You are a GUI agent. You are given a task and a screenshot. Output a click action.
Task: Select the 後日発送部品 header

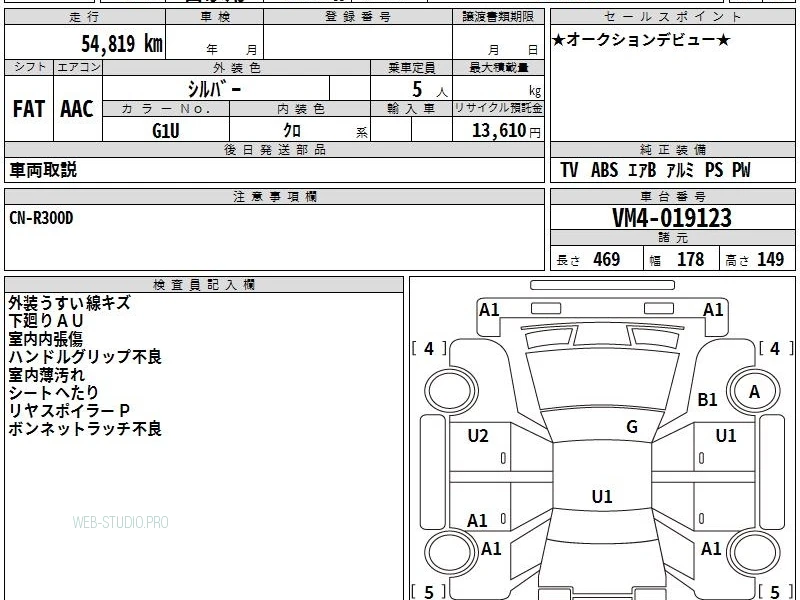point(274,149)
